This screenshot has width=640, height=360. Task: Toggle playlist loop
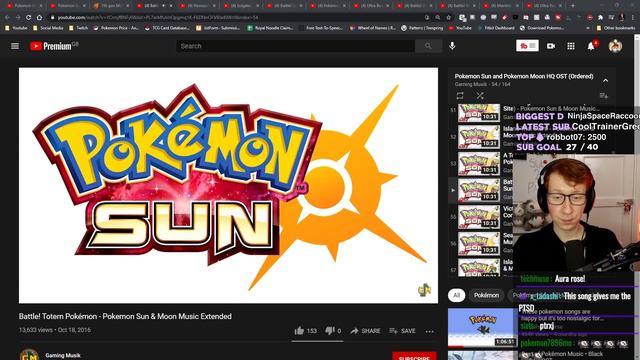(460, 96)
